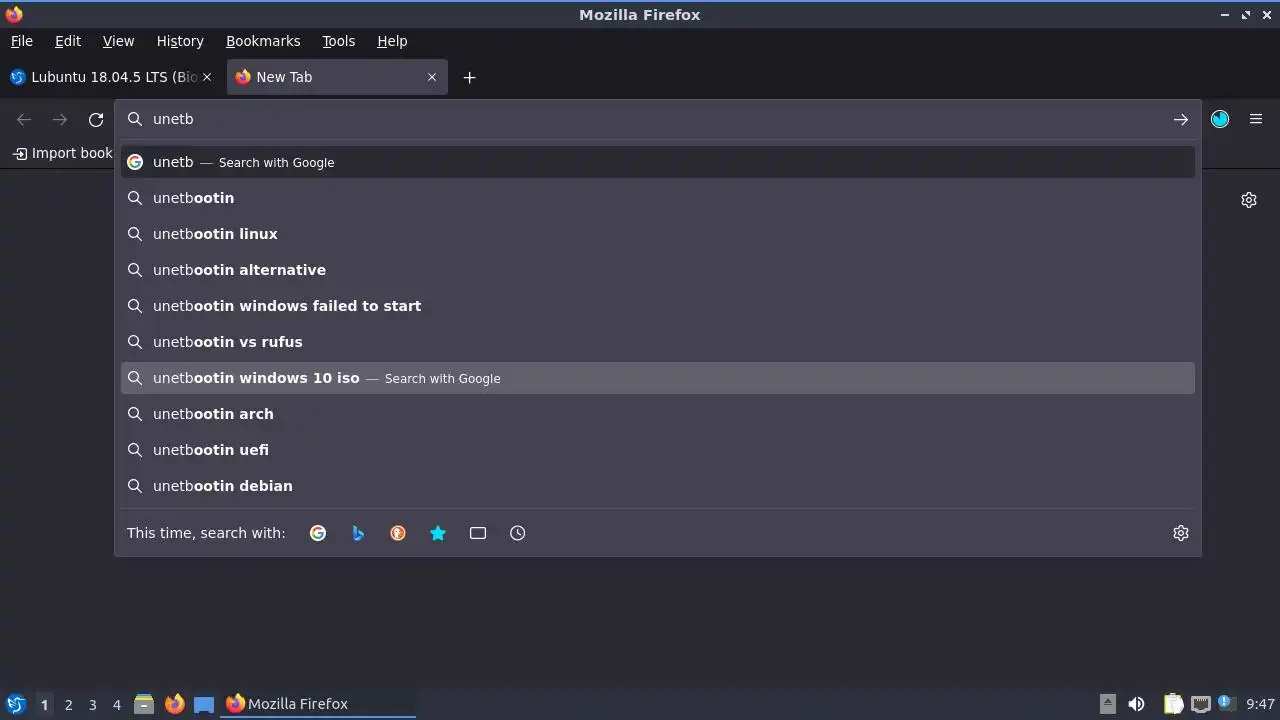Switch to virtual desktop 4
Image resolution: width=1280 pixels, height=720 pixels.
[x=116, y=704]
